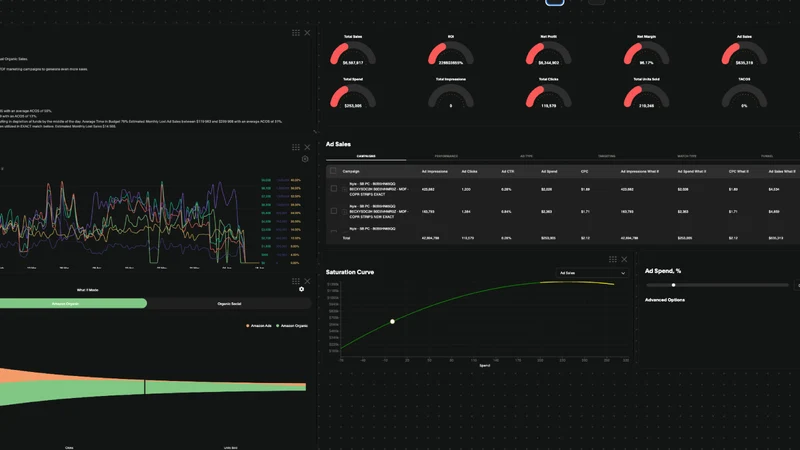Viewport: 800px width, 450px height.
Task: Click the Net Margin gauge
Action: click(x=646, y=52)
